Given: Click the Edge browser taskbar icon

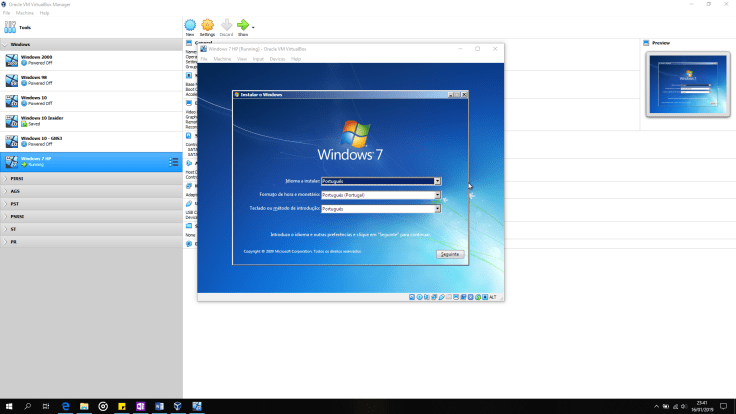Looking at the screenshot, I should coord(65,406).
